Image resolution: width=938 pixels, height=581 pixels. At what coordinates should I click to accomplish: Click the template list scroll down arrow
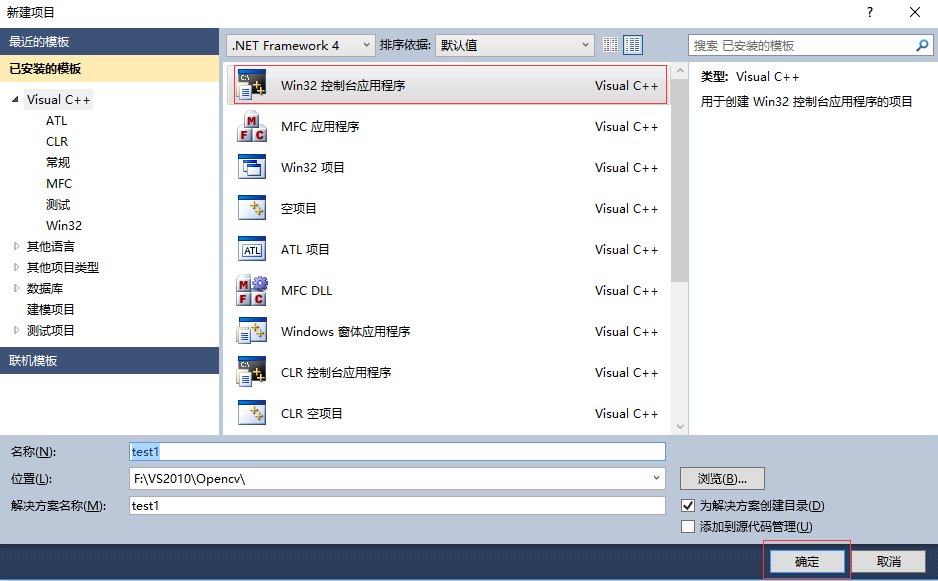point(680,427)
